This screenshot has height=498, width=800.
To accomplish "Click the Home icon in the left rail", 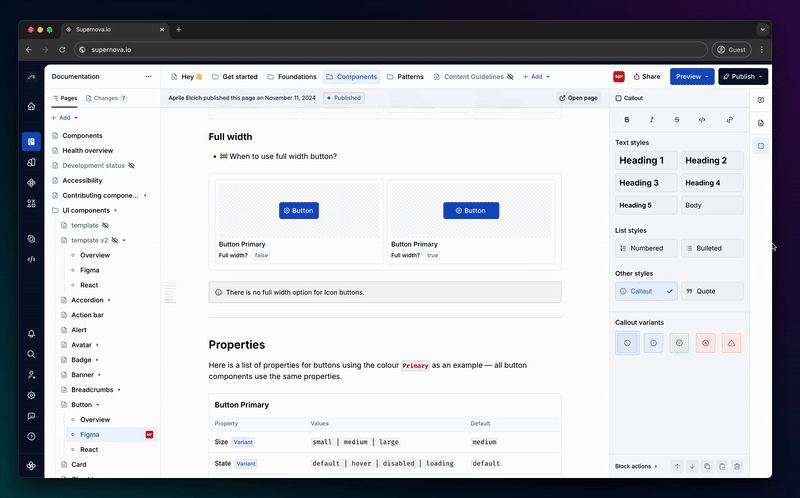I will pos(31,106).
